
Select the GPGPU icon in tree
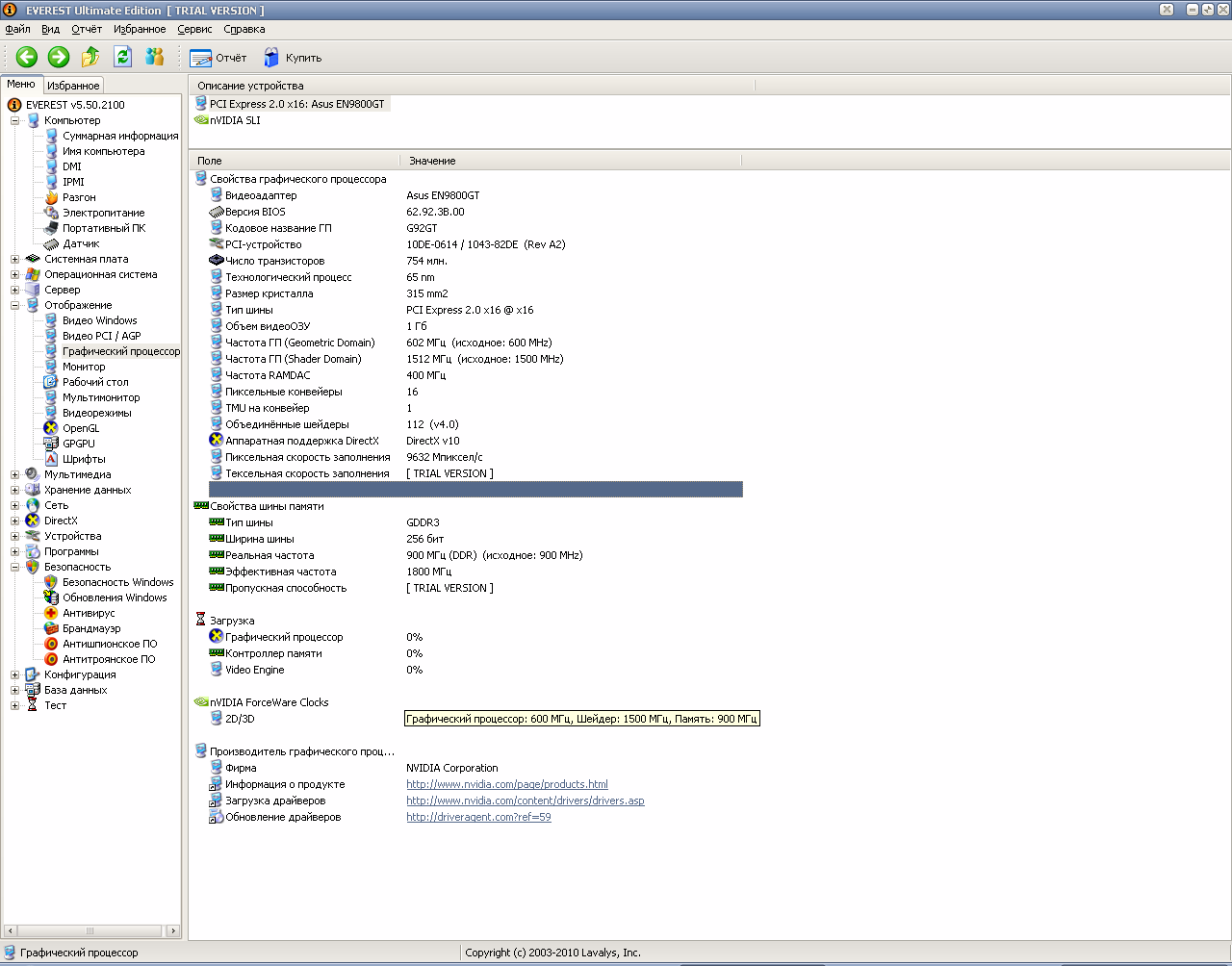(x=52, y=444)
